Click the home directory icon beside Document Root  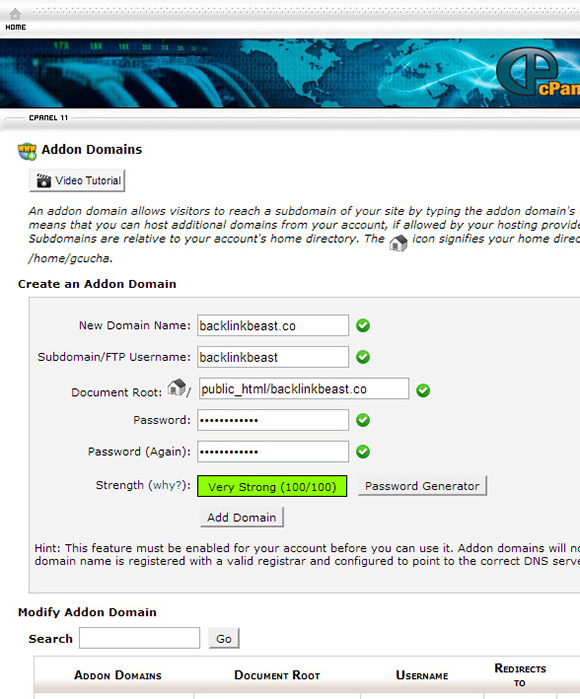click(177, 387)
